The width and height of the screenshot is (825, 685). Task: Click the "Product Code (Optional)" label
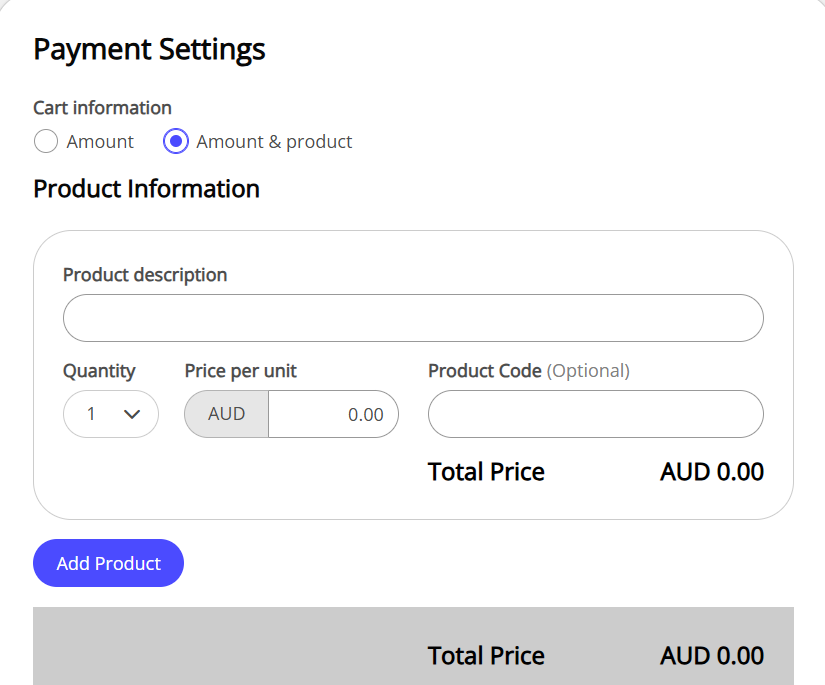(529, 371)
